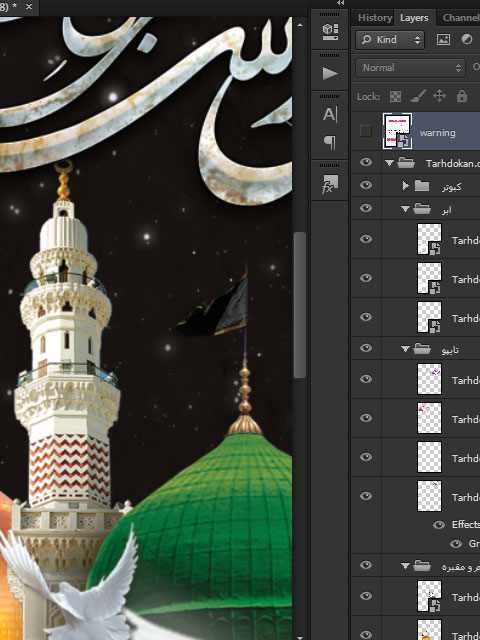Click the warning layer name
Image resolution: width=480 pixels, height=640 pixels.
click(437, 133)
